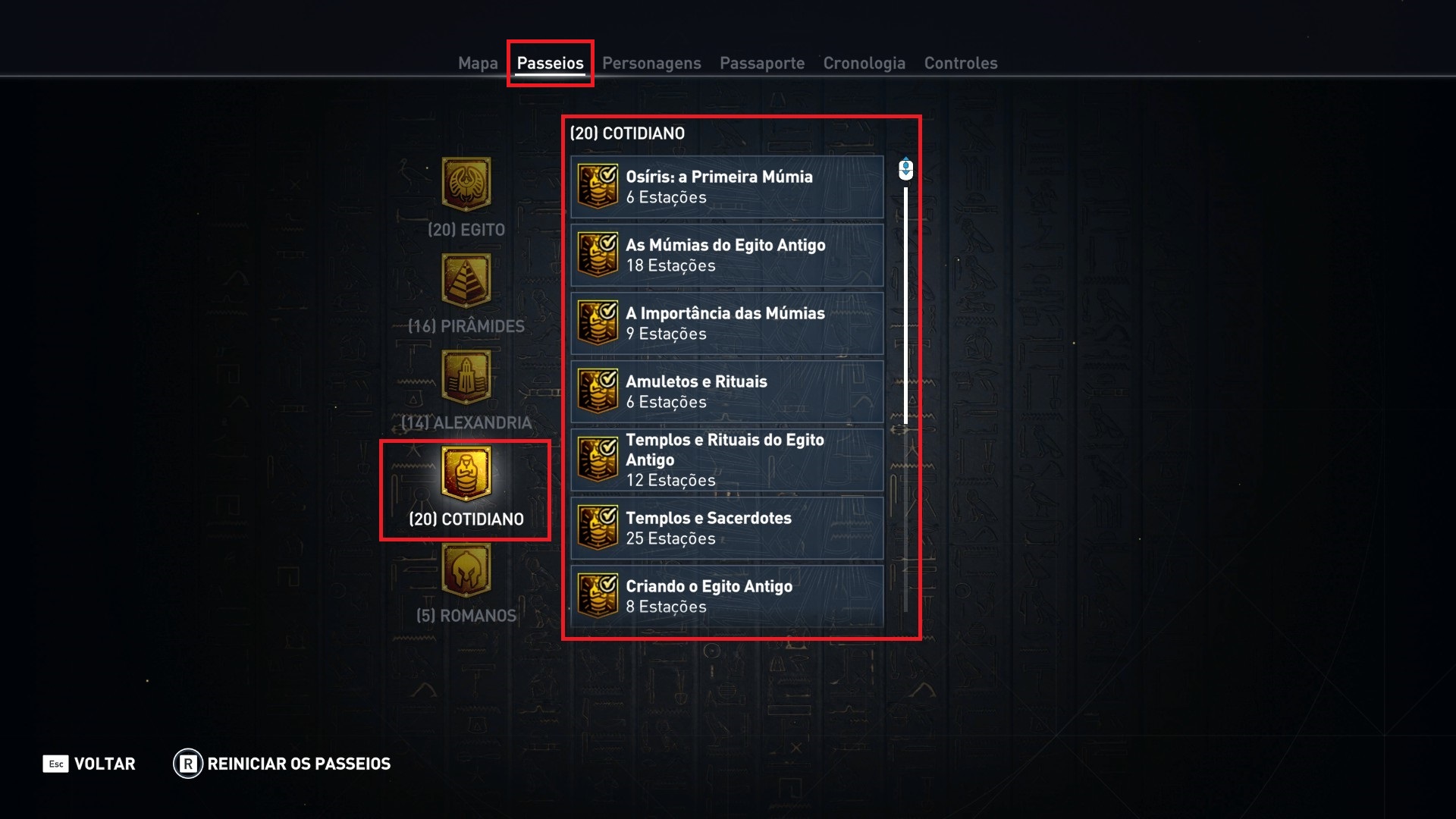Viewport: 1456px width, 819px height.
Task: Select the Pirâmides pyramid category icon
Action: tap(466, 281)
